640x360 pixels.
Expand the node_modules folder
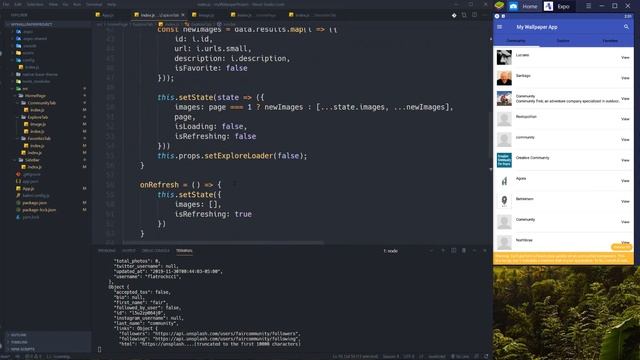coord(36,81)
